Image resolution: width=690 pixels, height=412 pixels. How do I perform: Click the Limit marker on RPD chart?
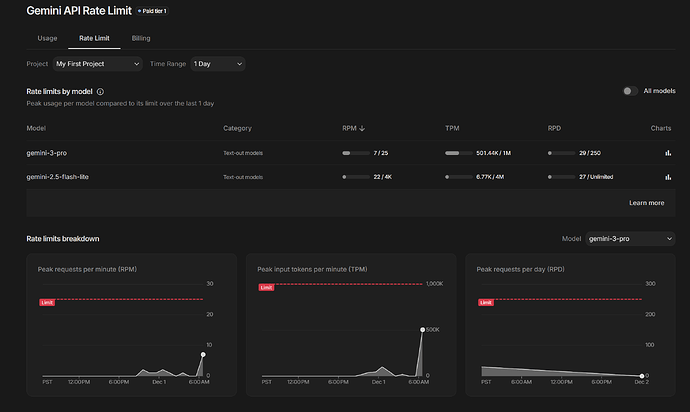[486, 302]
